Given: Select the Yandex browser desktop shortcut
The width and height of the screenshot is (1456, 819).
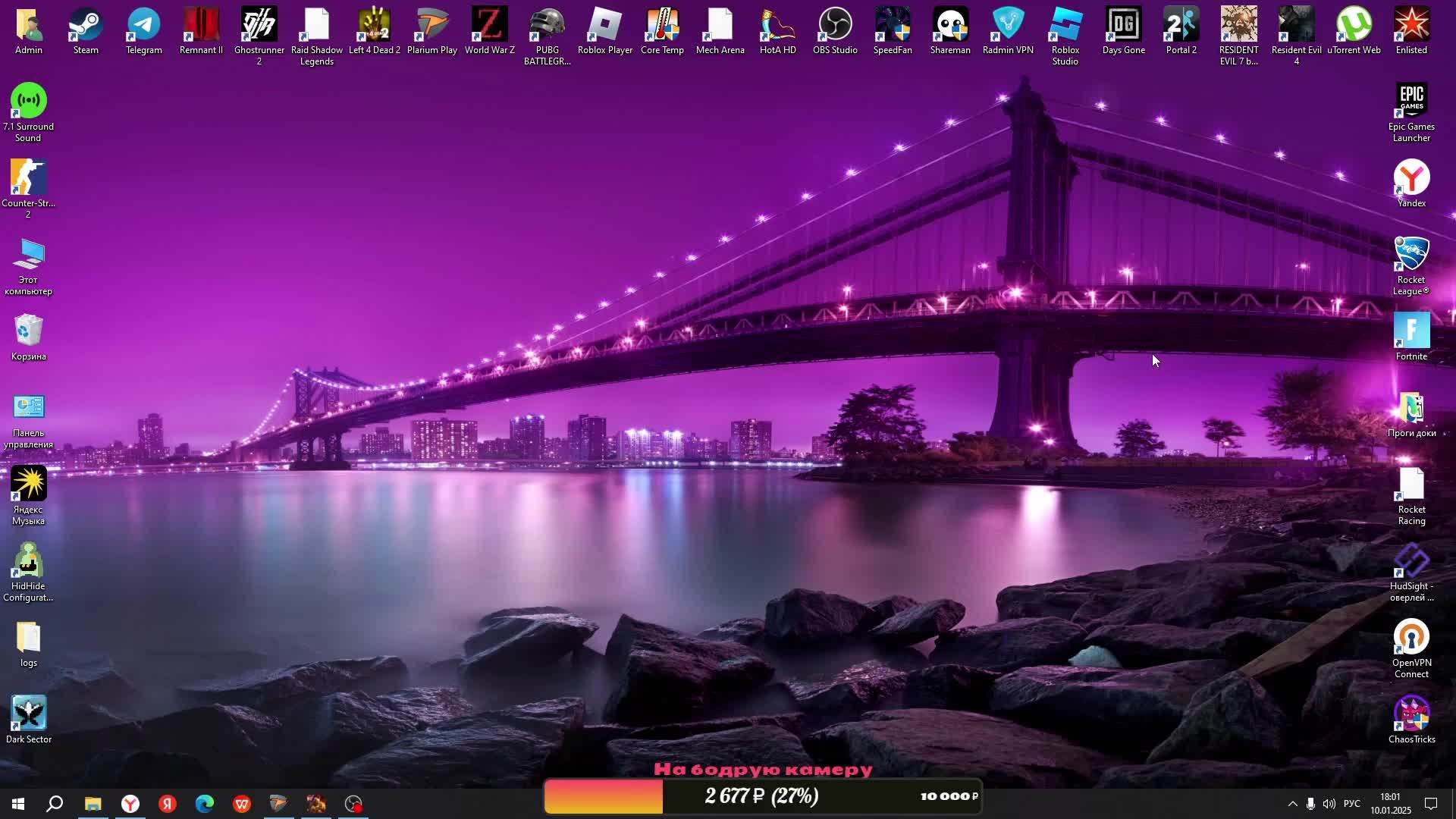Looking at the screenshot, I should coord(1412,184).
